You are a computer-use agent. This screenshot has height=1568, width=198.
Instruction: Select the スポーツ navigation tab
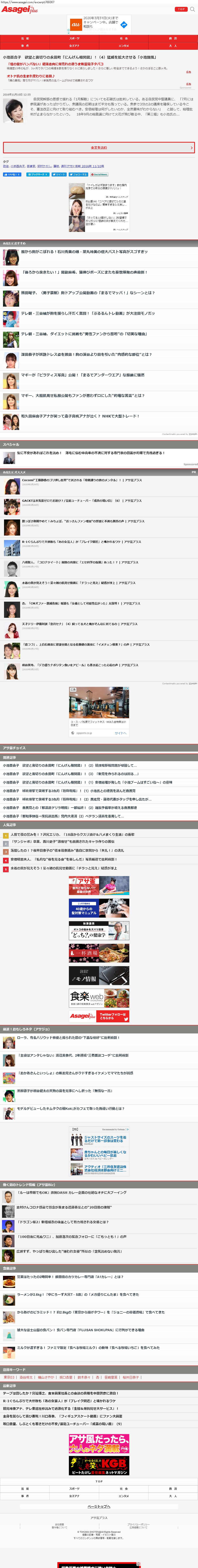(74, 38)
